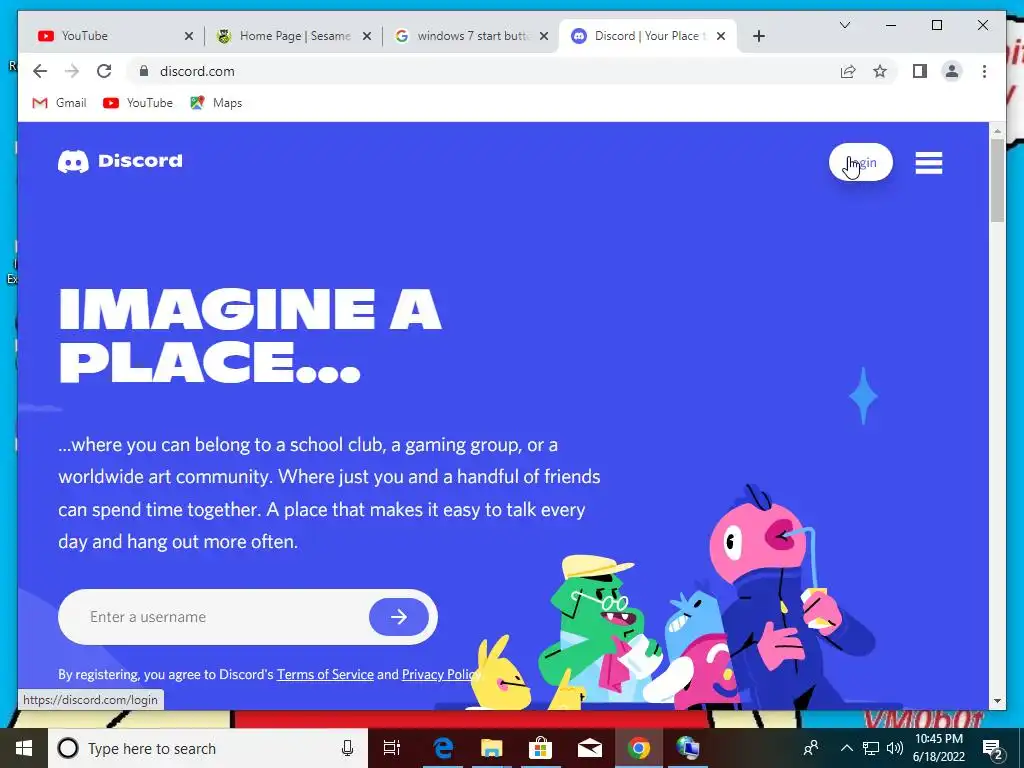Viewport: 1024px width, 768px height.
Task: Click the page vertical scrollbar thumb
Action: point(997,180)
